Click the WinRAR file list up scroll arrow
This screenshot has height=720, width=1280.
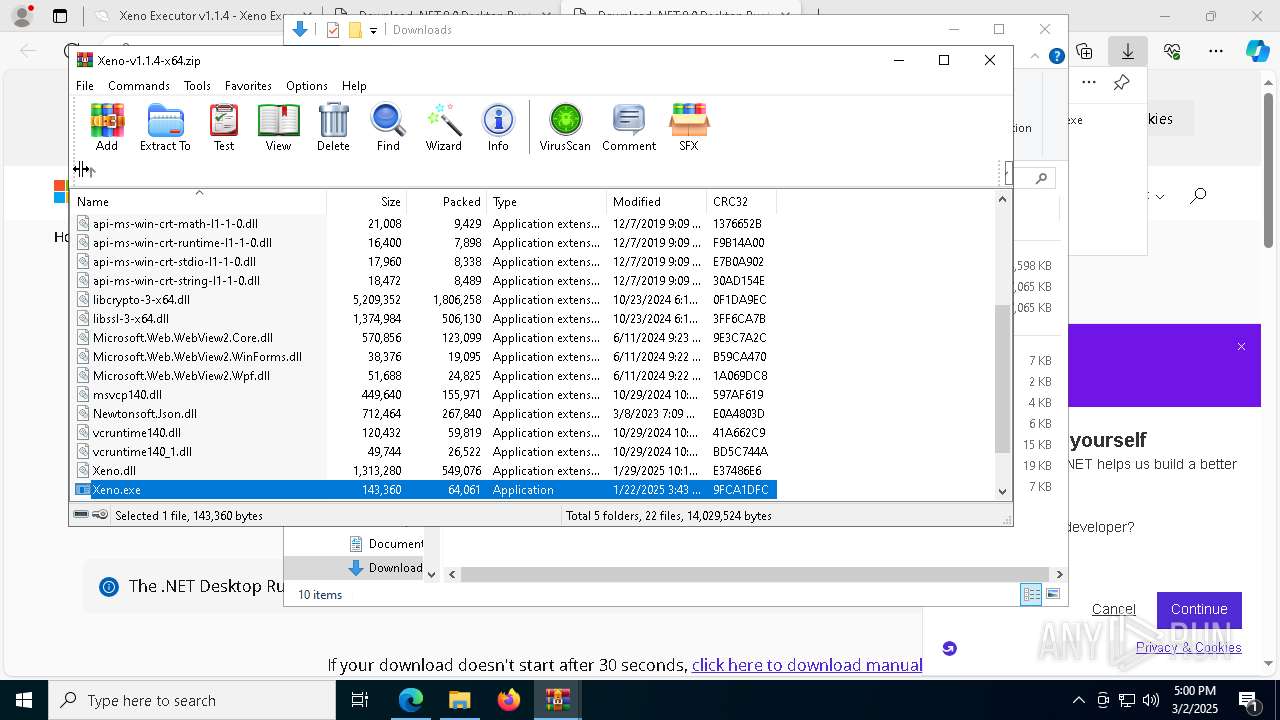pyautogui.click(x=1002, y=199)
